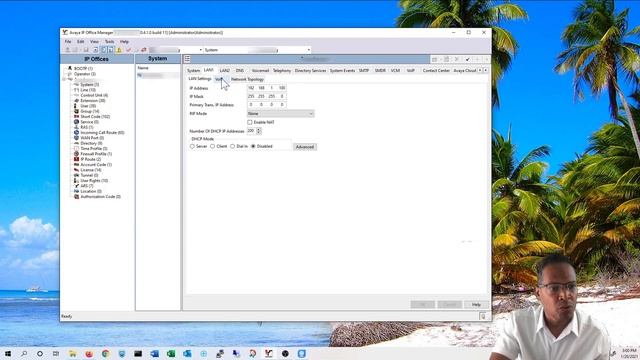The width and height of the screenshot is (640, 360).
Task: Click the Group (14) icon
Action: click(x=76, y=111)
